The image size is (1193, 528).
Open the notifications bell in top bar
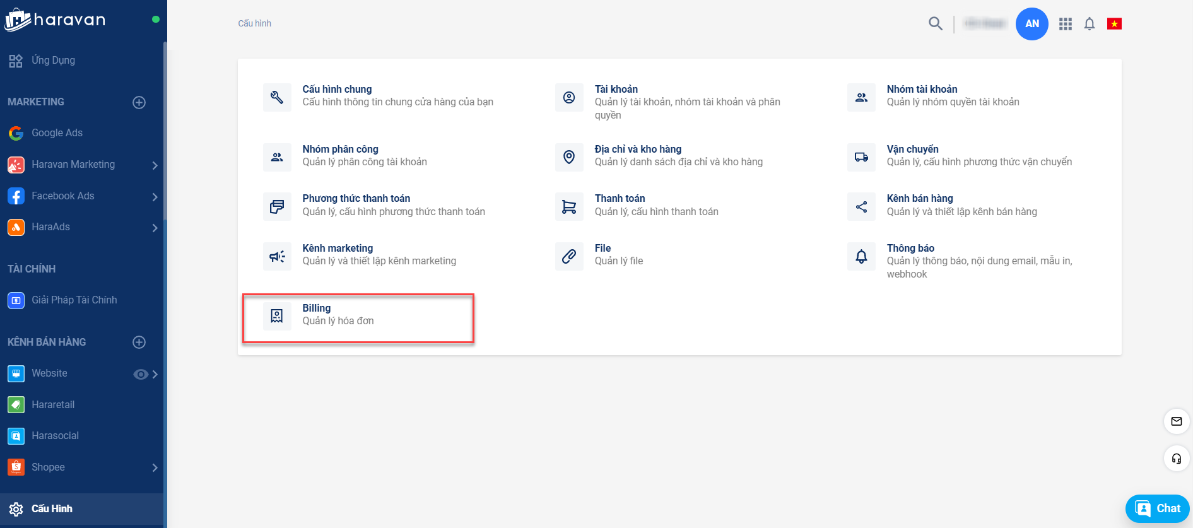coord(1090,24)
